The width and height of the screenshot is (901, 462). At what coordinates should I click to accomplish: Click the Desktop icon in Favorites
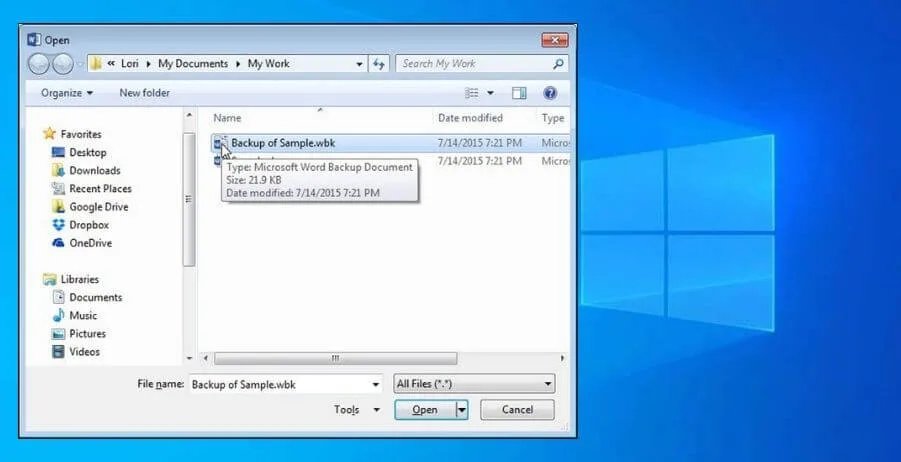[58, 152]
